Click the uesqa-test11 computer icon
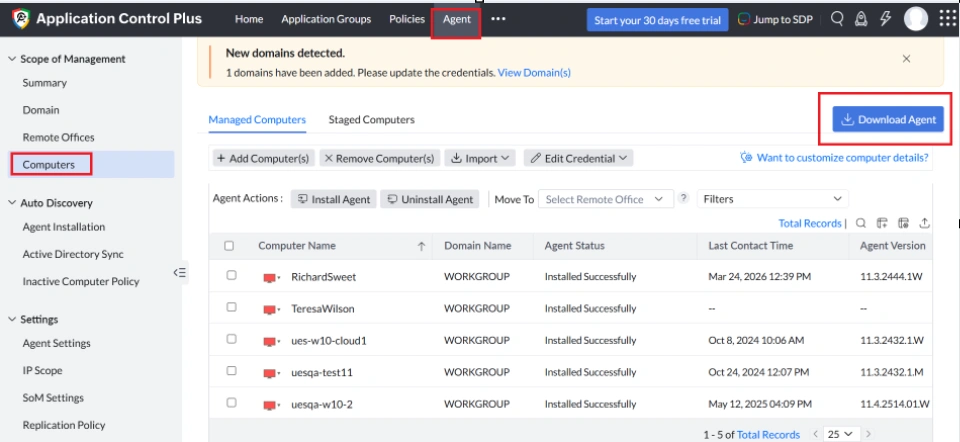The height and width of the screenshot is (442, 960). 269,373
